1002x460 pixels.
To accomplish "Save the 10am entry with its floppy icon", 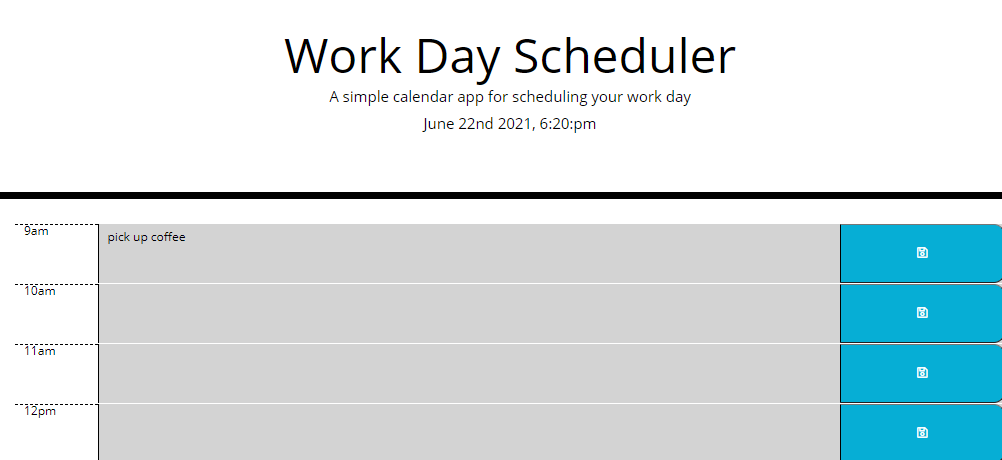I will point(921,313).
